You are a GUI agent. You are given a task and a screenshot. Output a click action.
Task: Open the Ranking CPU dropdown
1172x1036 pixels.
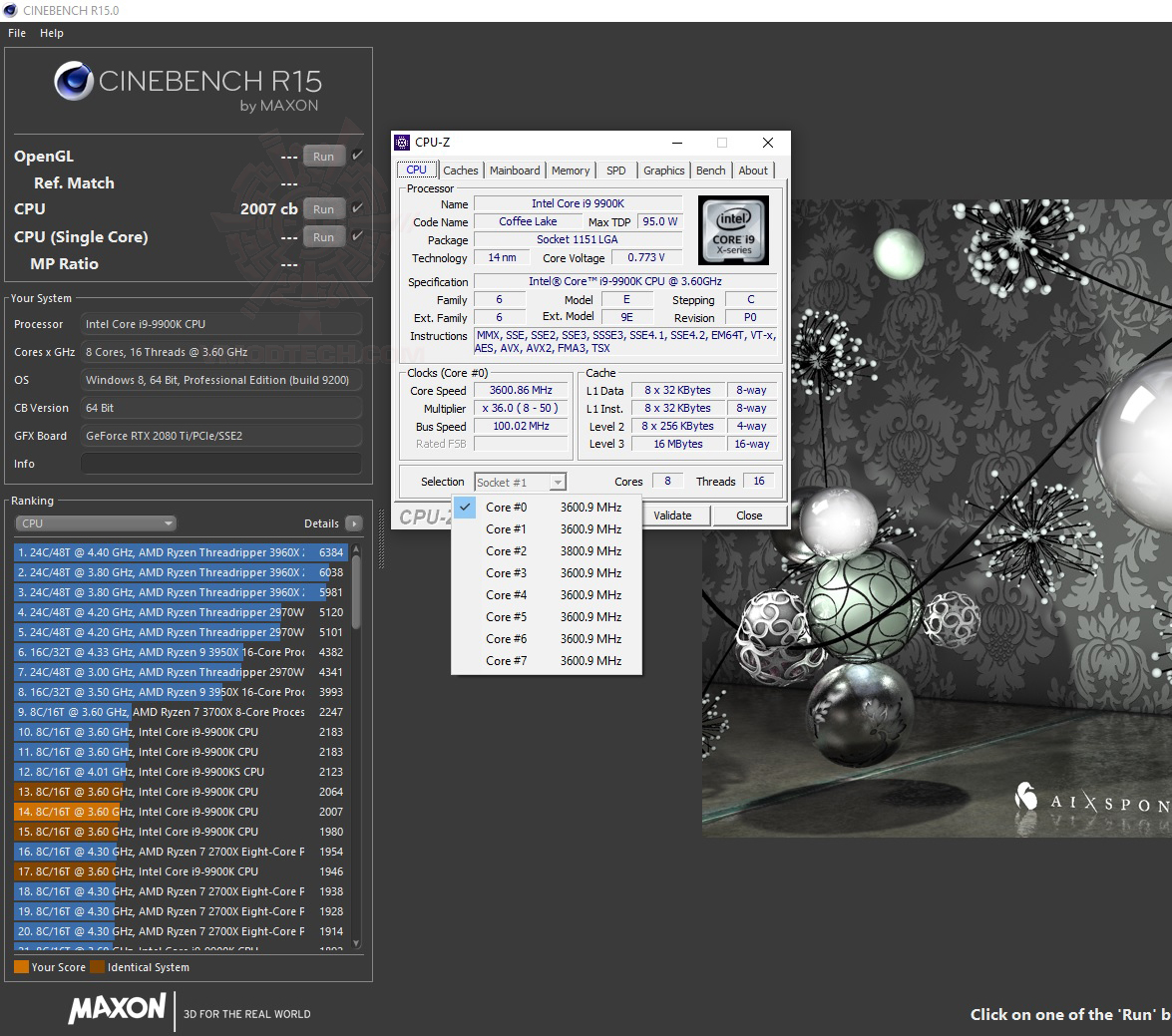tap(95, 523)
